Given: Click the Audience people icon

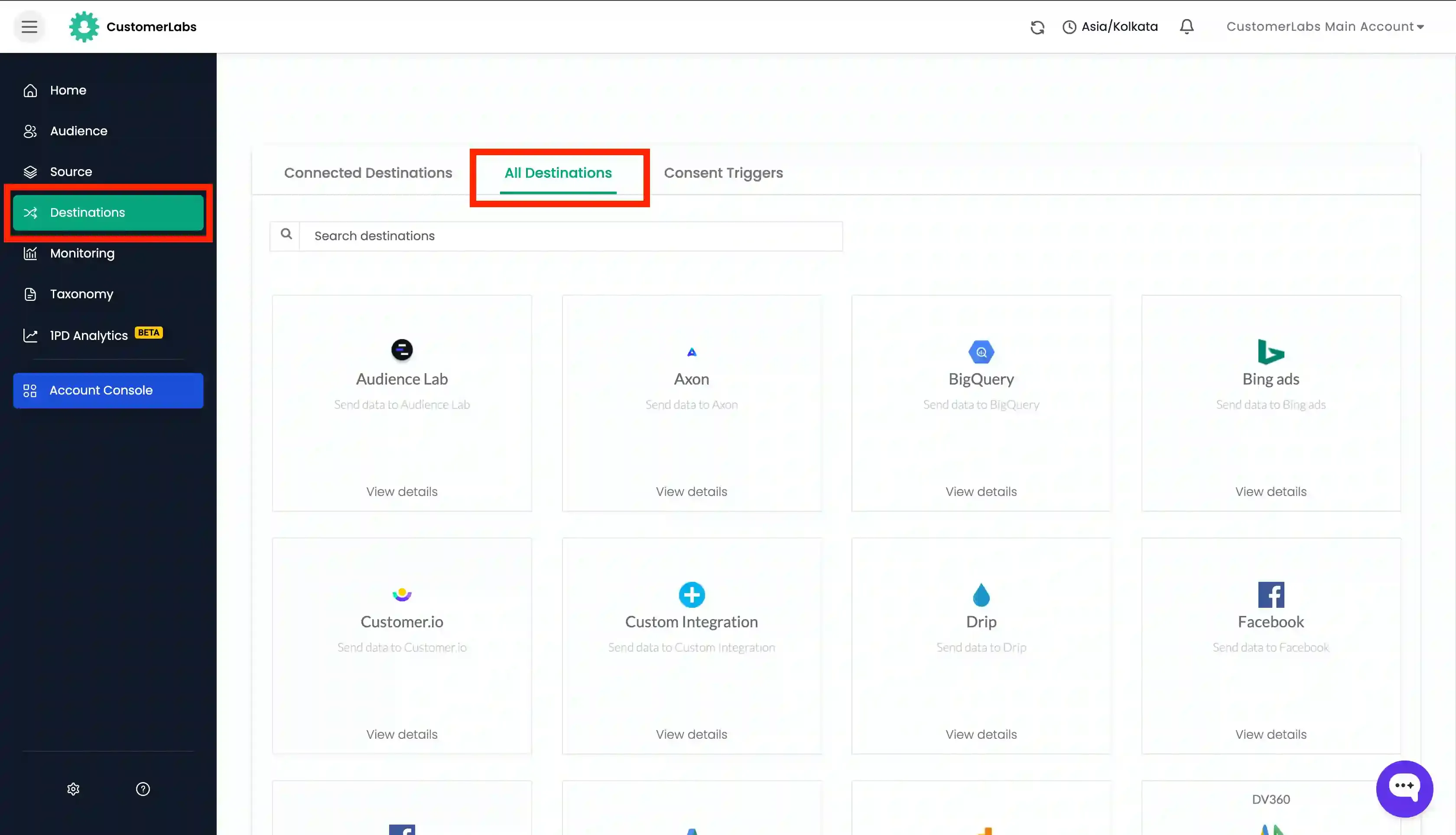Looking at the screenshot, I should 30,131.
